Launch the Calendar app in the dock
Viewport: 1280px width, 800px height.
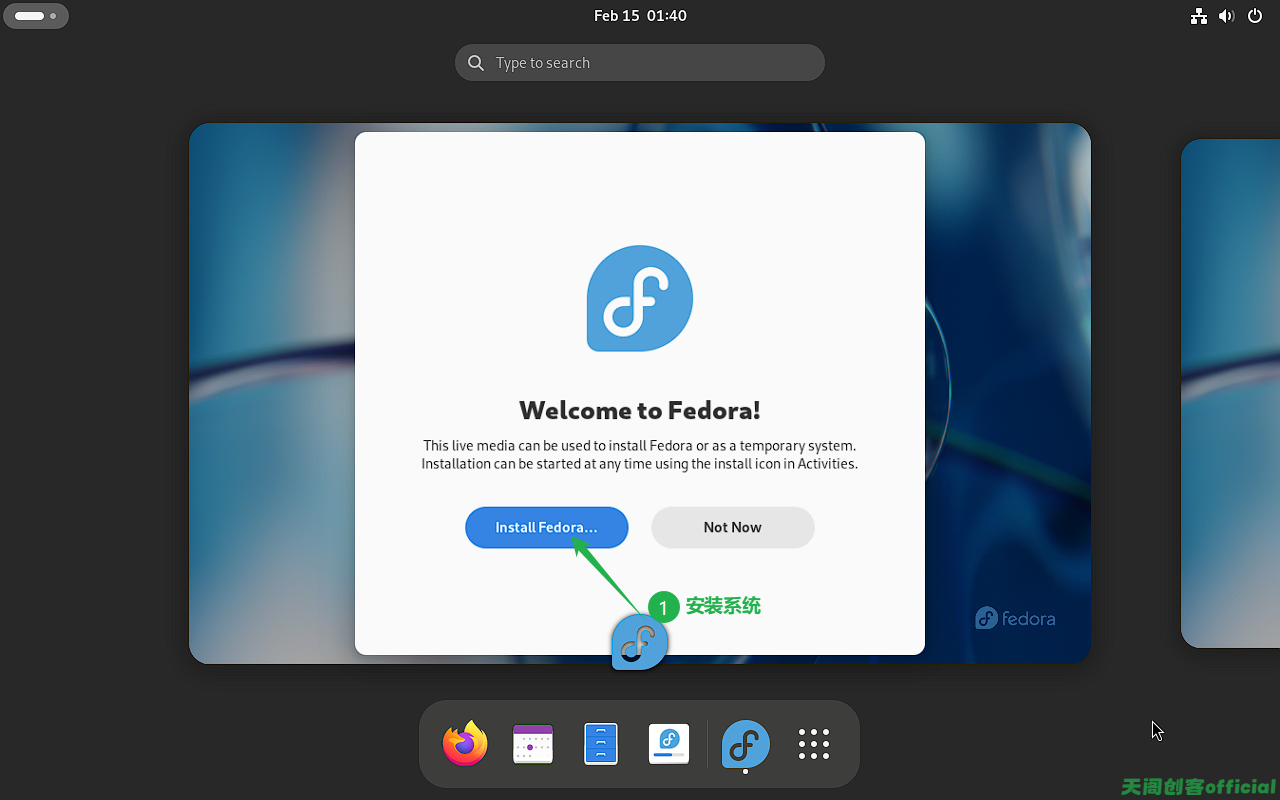[x=533, y=744]
